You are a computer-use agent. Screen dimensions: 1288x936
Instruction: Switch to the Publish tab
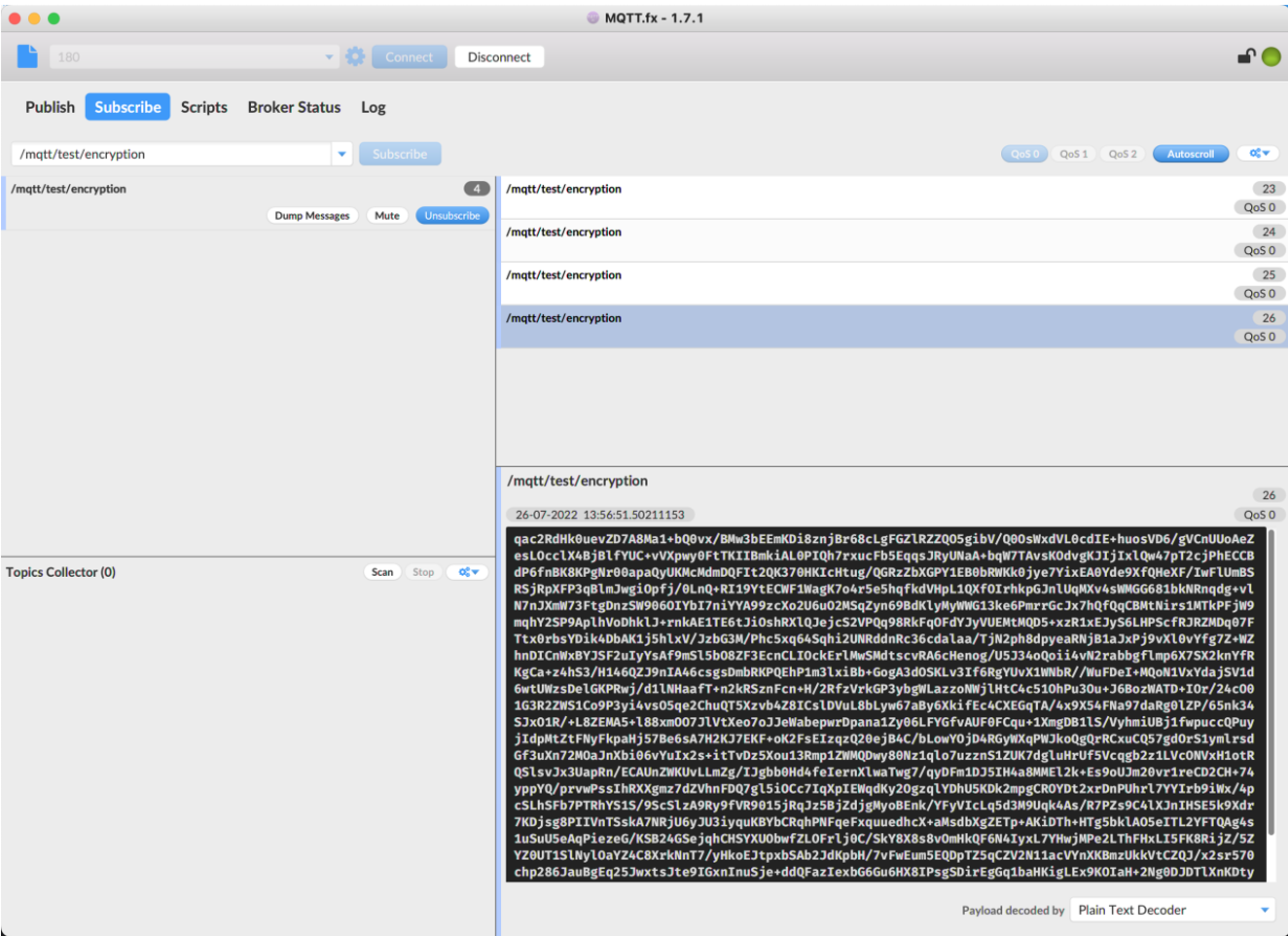click(50, 107)
